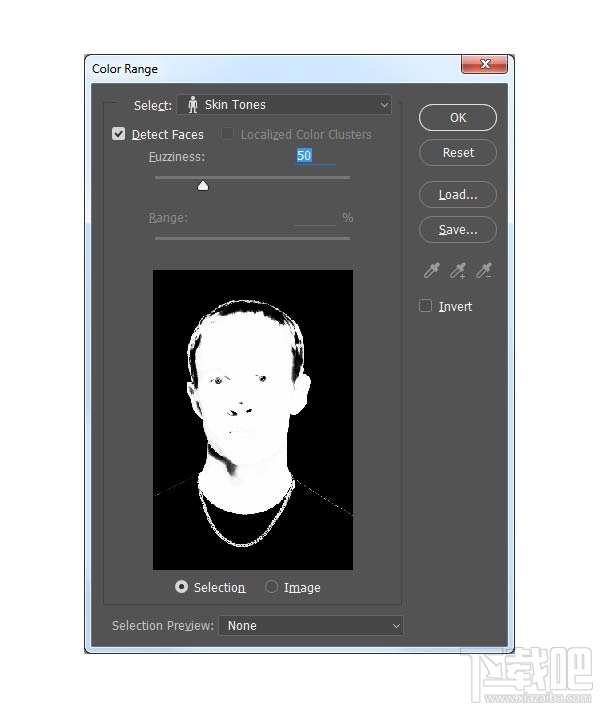
Task: Click the Fuzziness slider handle
Action: point(203,186)
